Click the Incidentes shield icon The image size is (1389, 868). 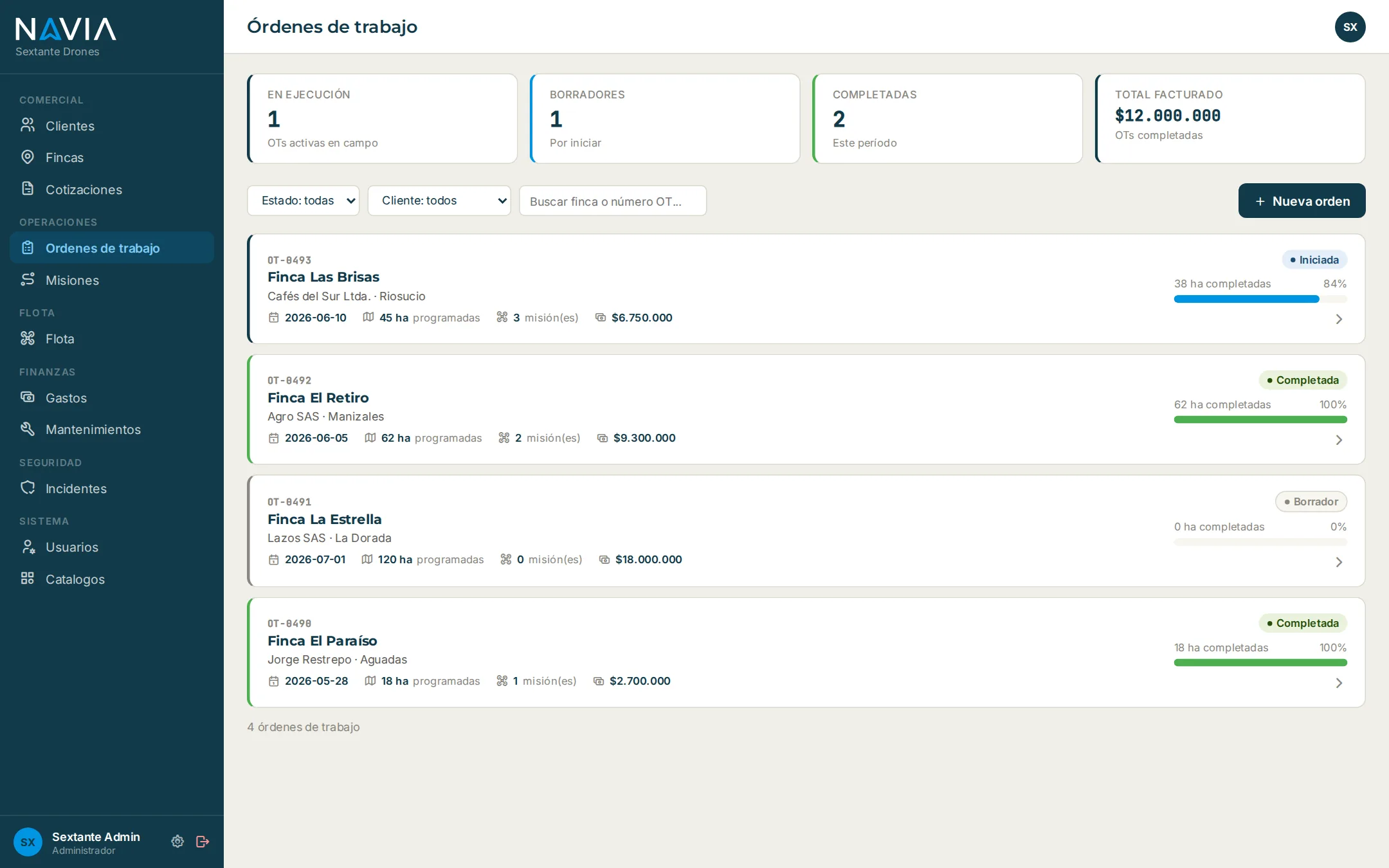pos(28,488)
